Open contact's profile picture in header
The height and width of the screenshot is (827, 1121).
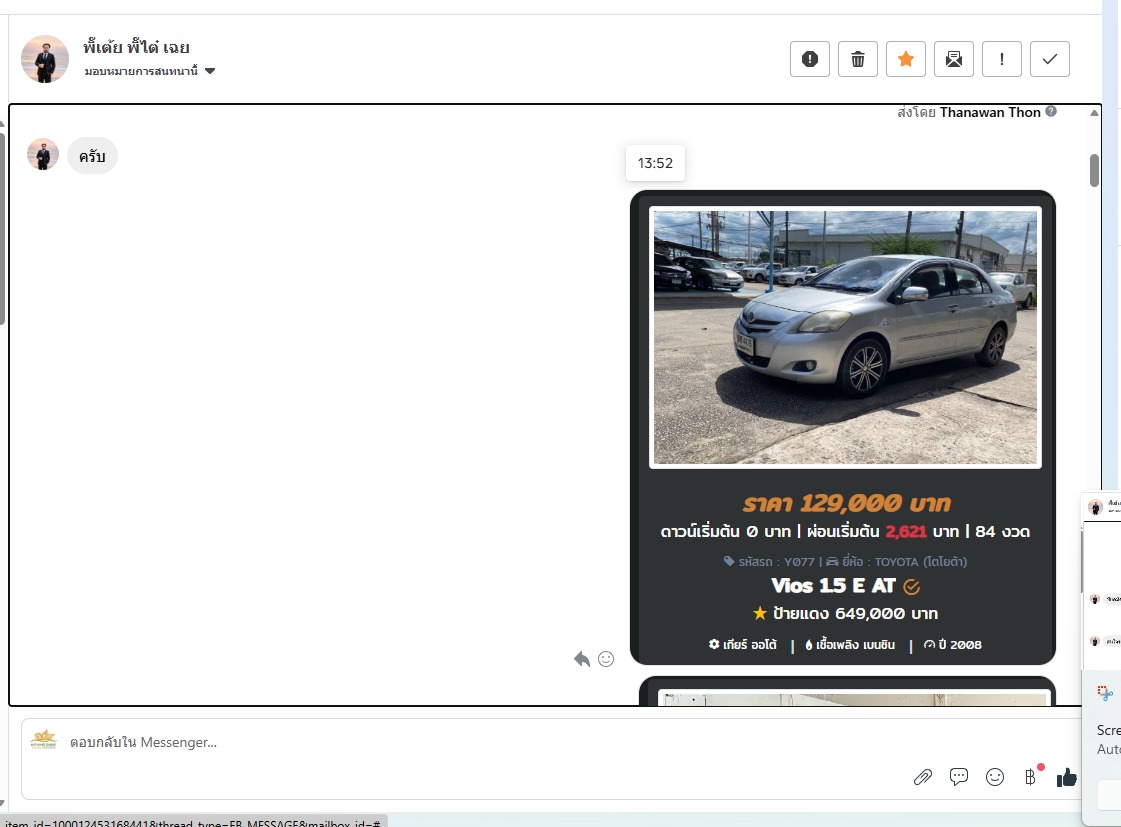(45, 59)
